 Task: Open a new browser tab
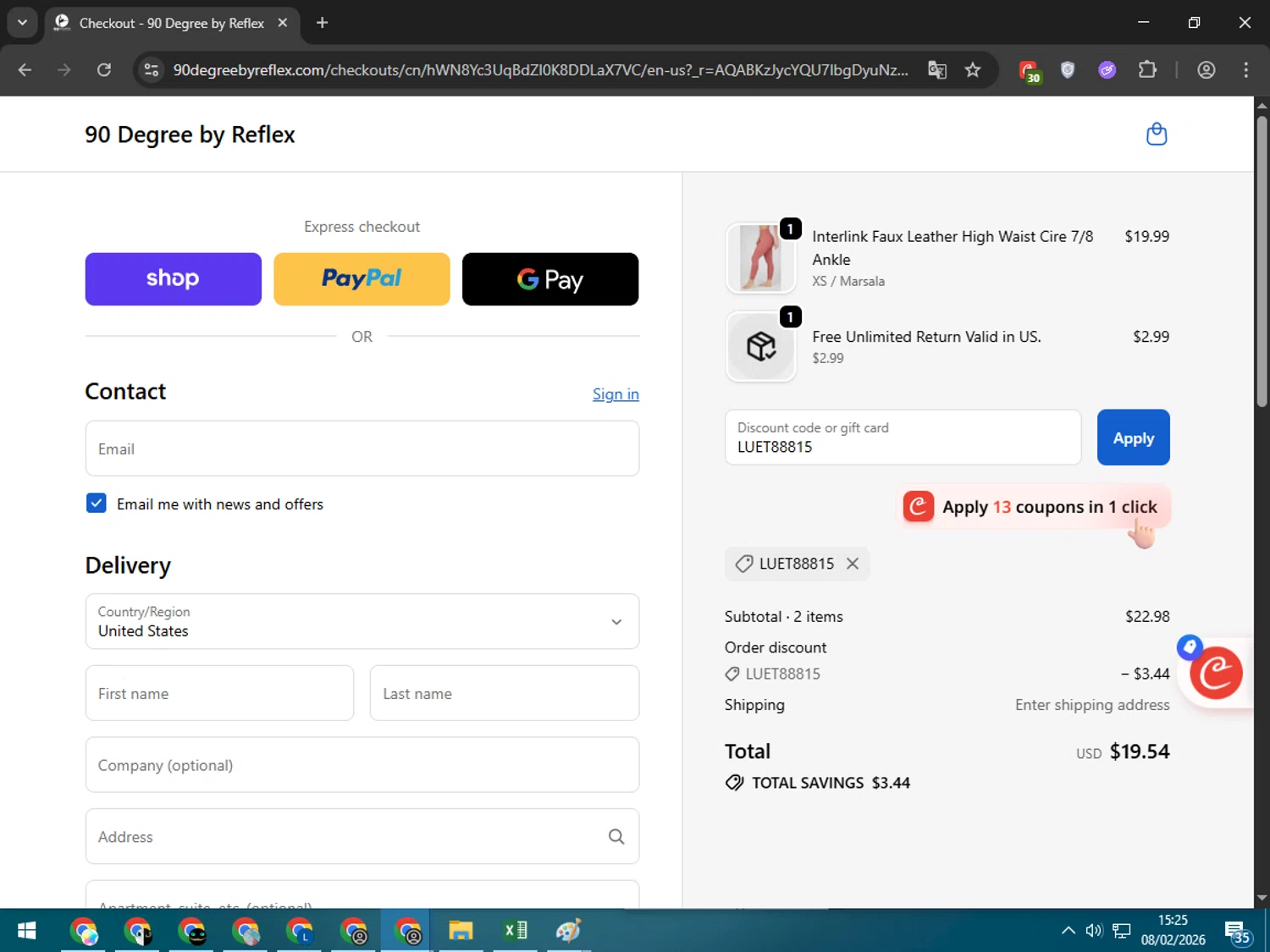(322, 23)
